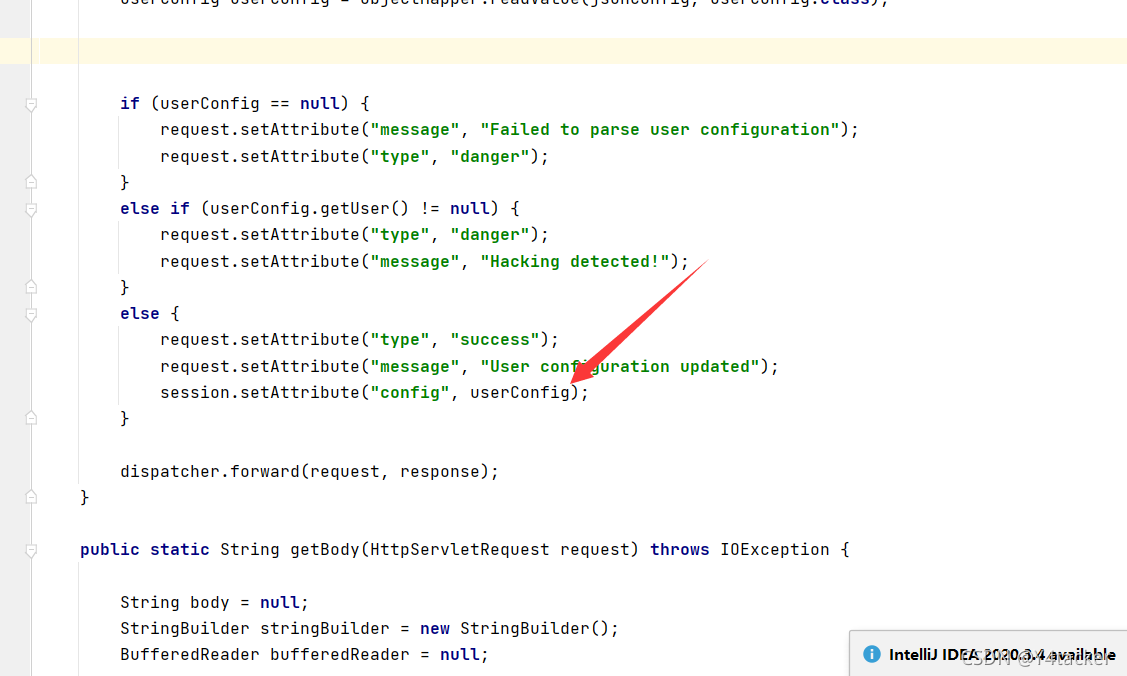Click the session.setAttribute("config", userConfig) line
This screenshot has height=676, width=1127.
[374, 393]
